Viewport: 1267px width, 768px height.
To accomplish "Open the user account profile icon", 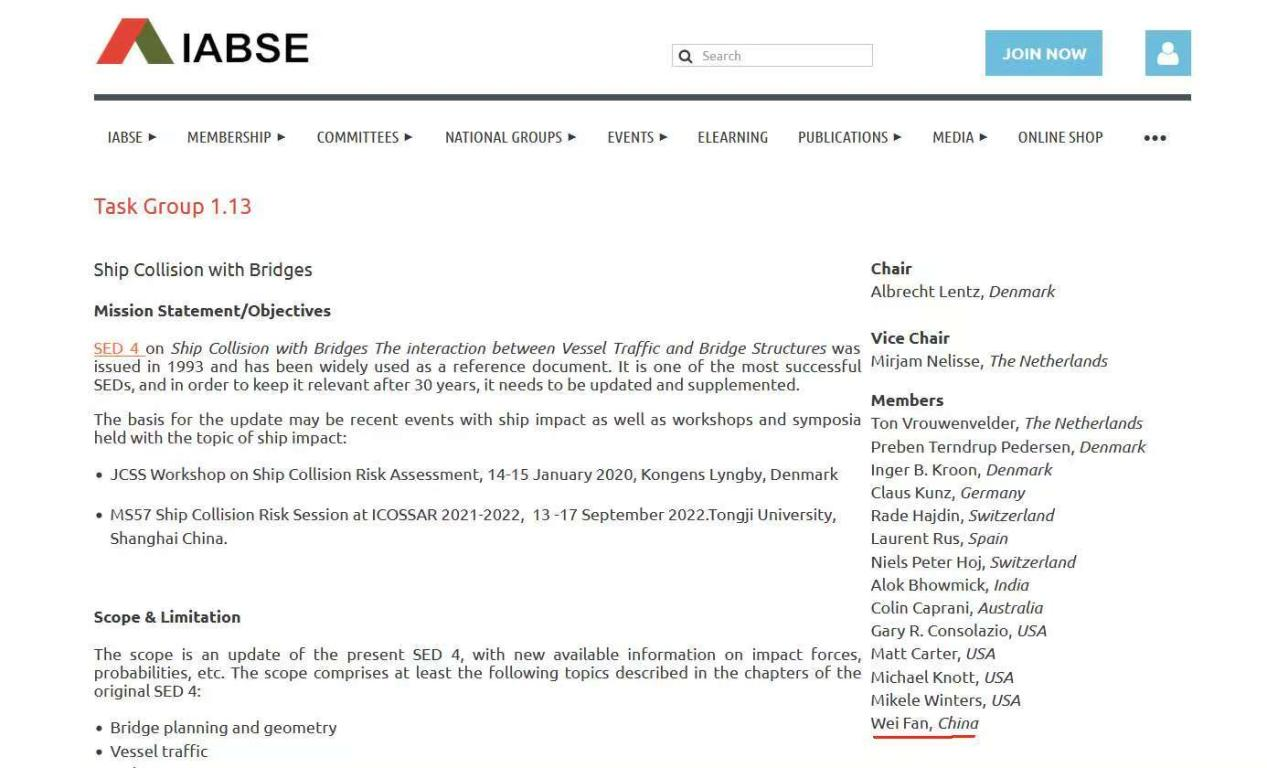I will (x=1167, y=53).
